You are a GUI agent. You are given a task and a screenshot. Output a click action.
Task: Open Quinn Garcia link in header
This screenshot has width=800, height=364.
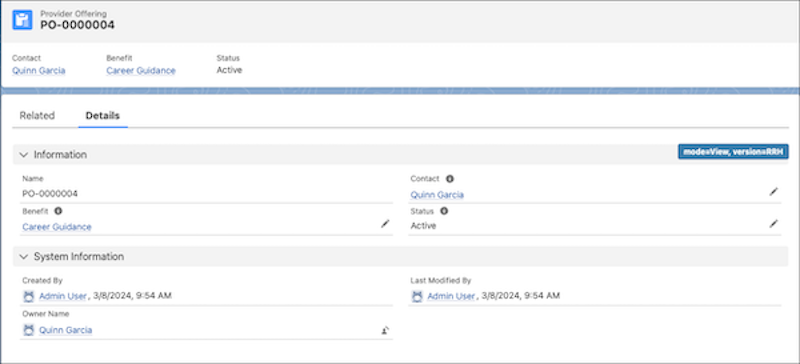click(x=39, y=70)
